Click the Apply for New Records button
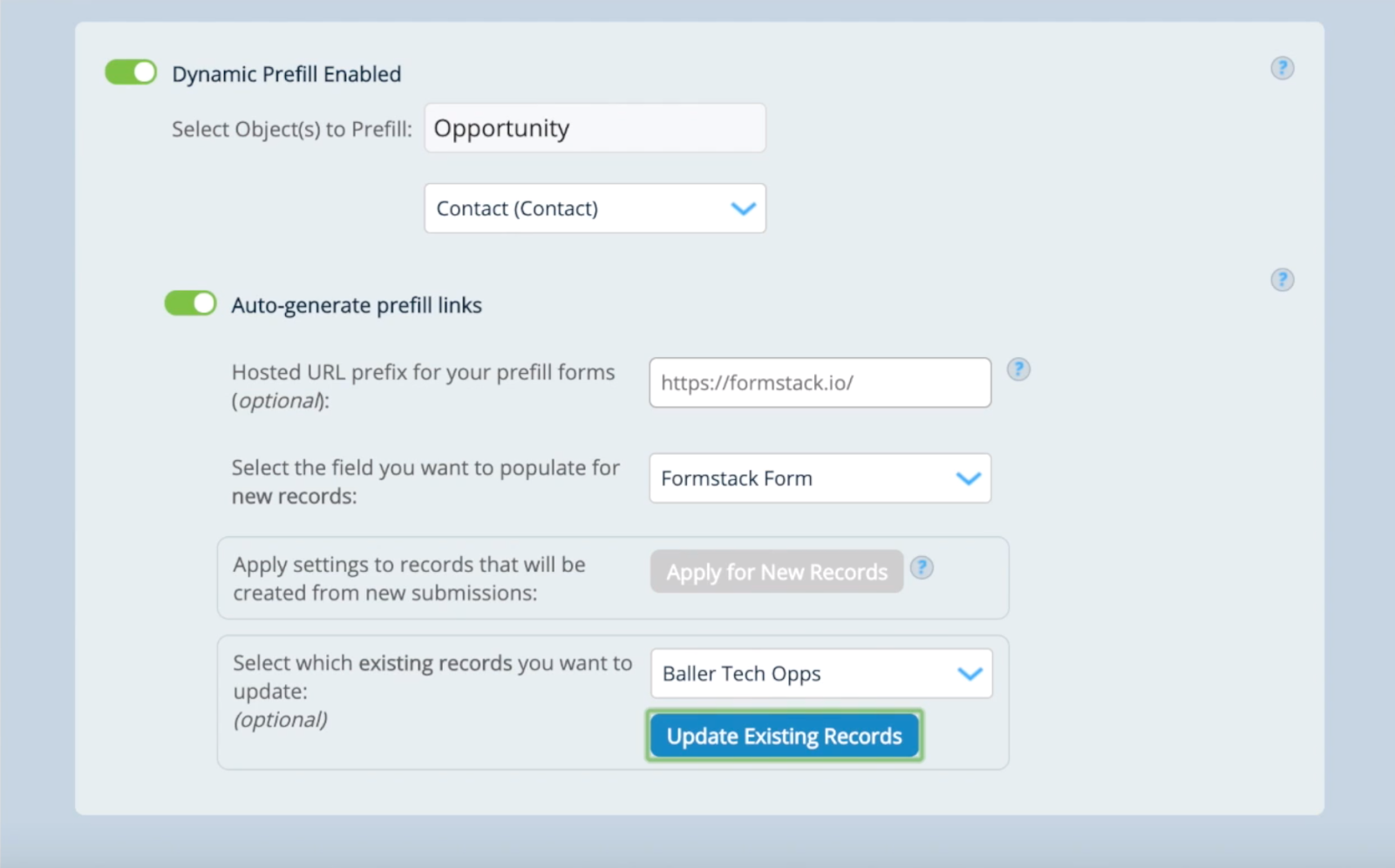 pos(776,572)
